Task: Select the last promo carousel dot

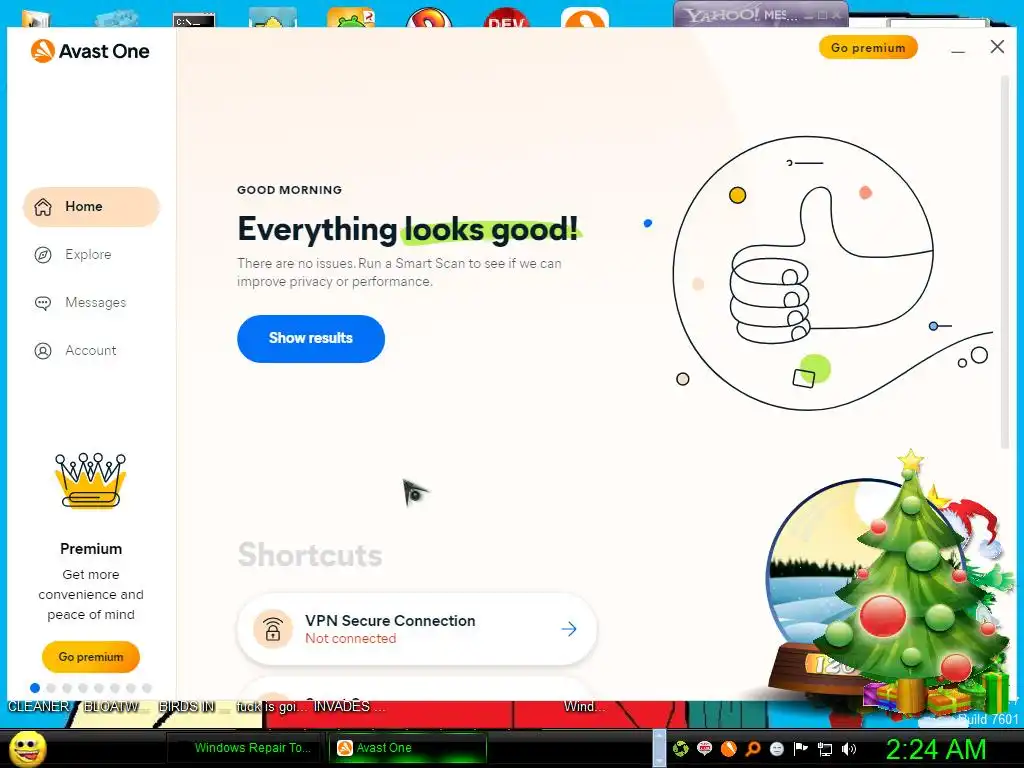Action: pos(147,688)
